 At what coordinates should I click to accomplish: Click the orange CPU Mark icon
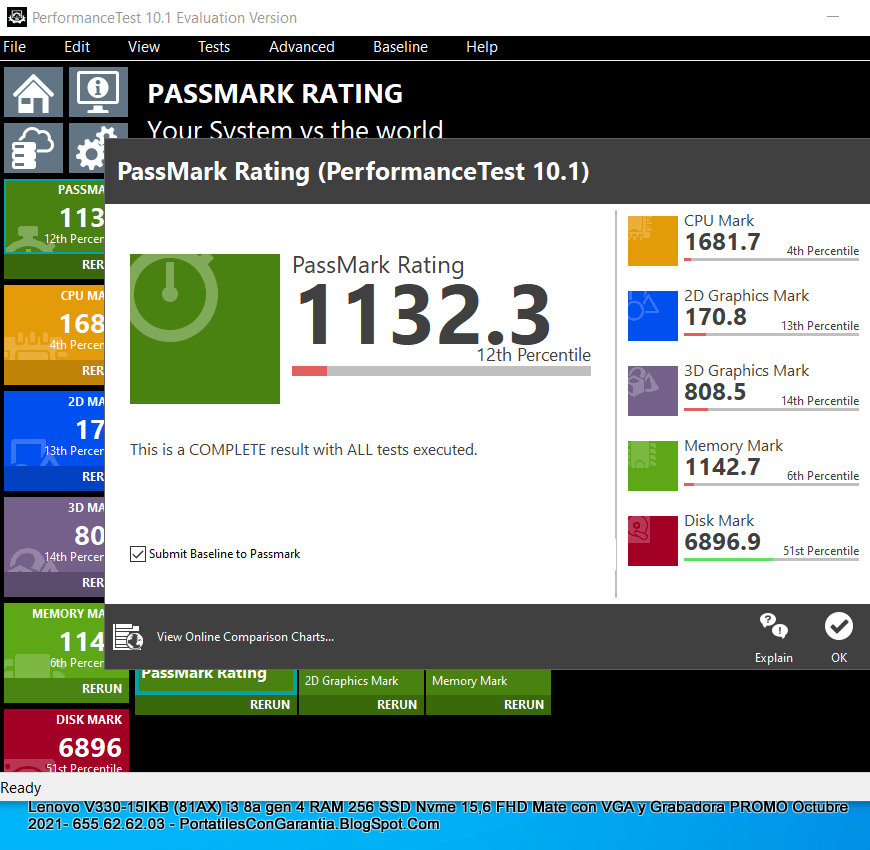[652, 241]
